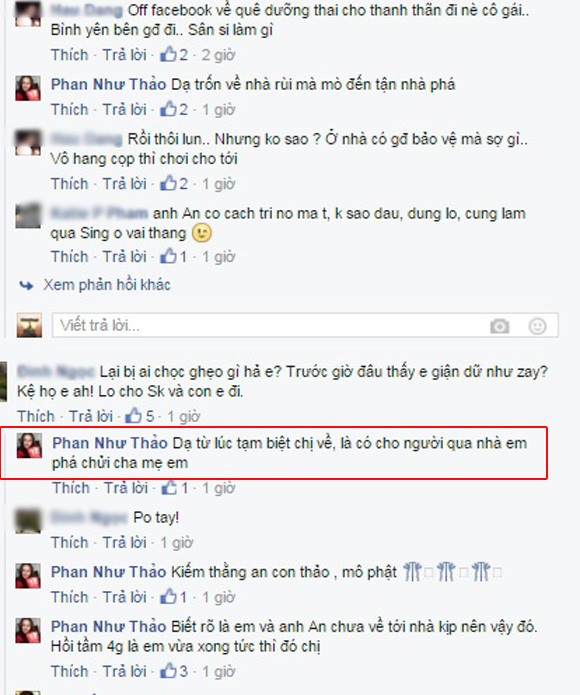Like the 'Po tay!' comment
580x695 pixels.
[70, 543]
